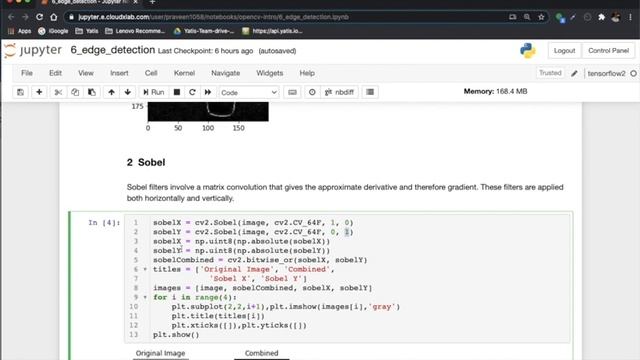Open the https://api.yatis.io bookmark

272,31
